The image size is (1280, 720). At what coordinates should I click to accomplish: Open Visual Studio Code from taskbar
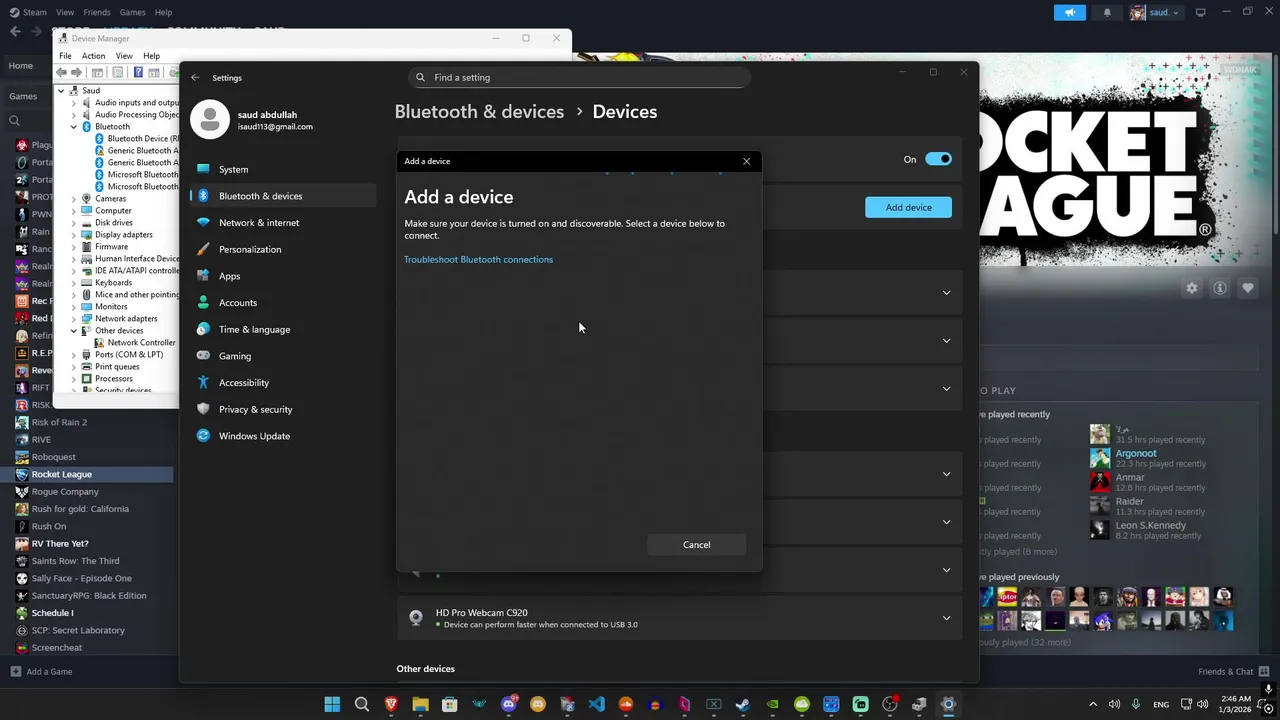(596, 704)
